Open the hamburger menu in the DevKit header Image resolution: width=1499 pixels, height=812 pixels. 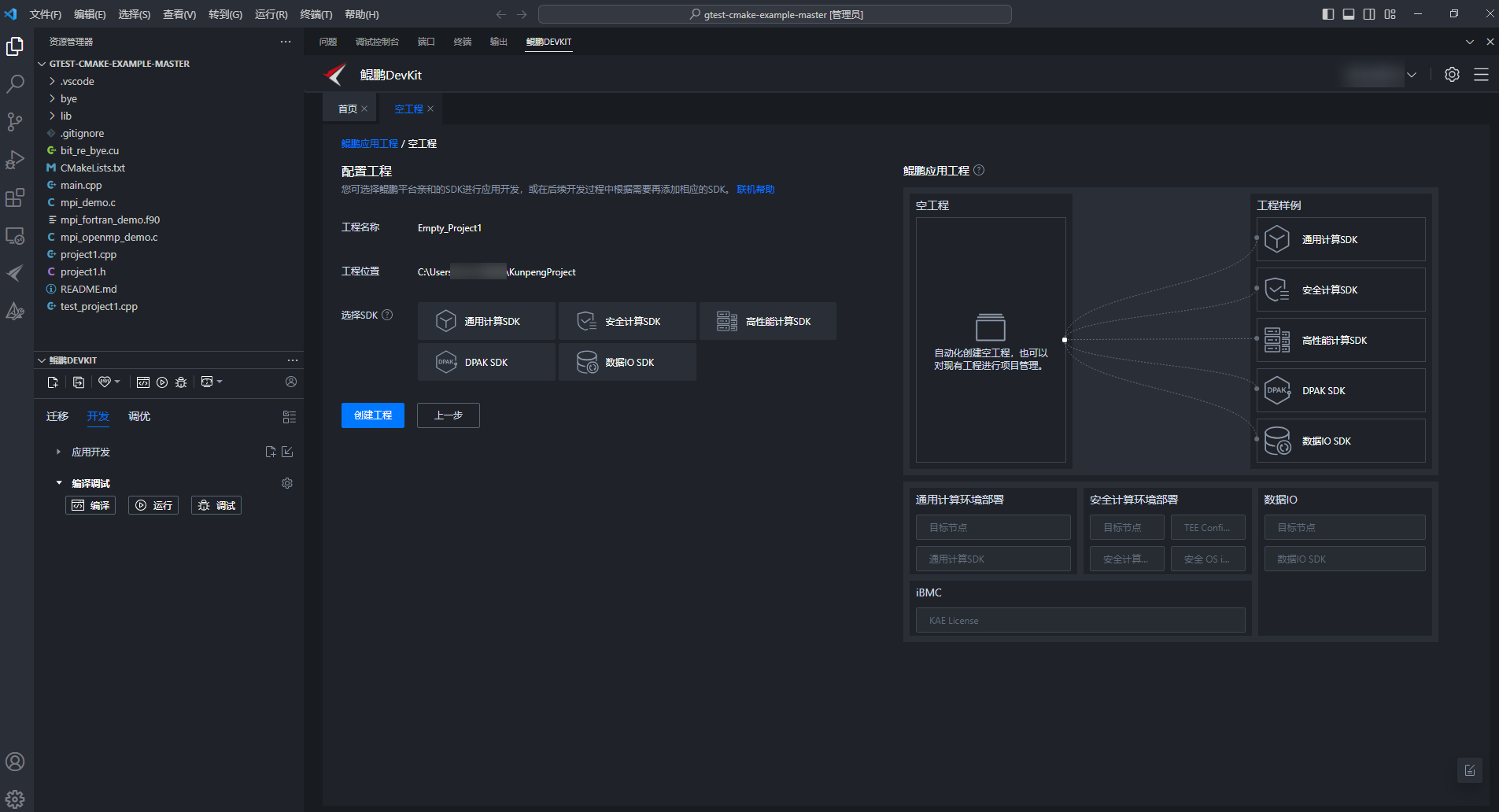(x=1481, y=75)
